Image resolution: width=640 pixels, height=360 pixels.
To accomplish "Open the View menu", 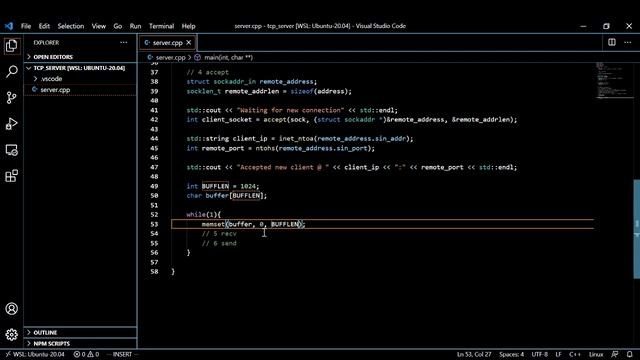I will 98,26.
